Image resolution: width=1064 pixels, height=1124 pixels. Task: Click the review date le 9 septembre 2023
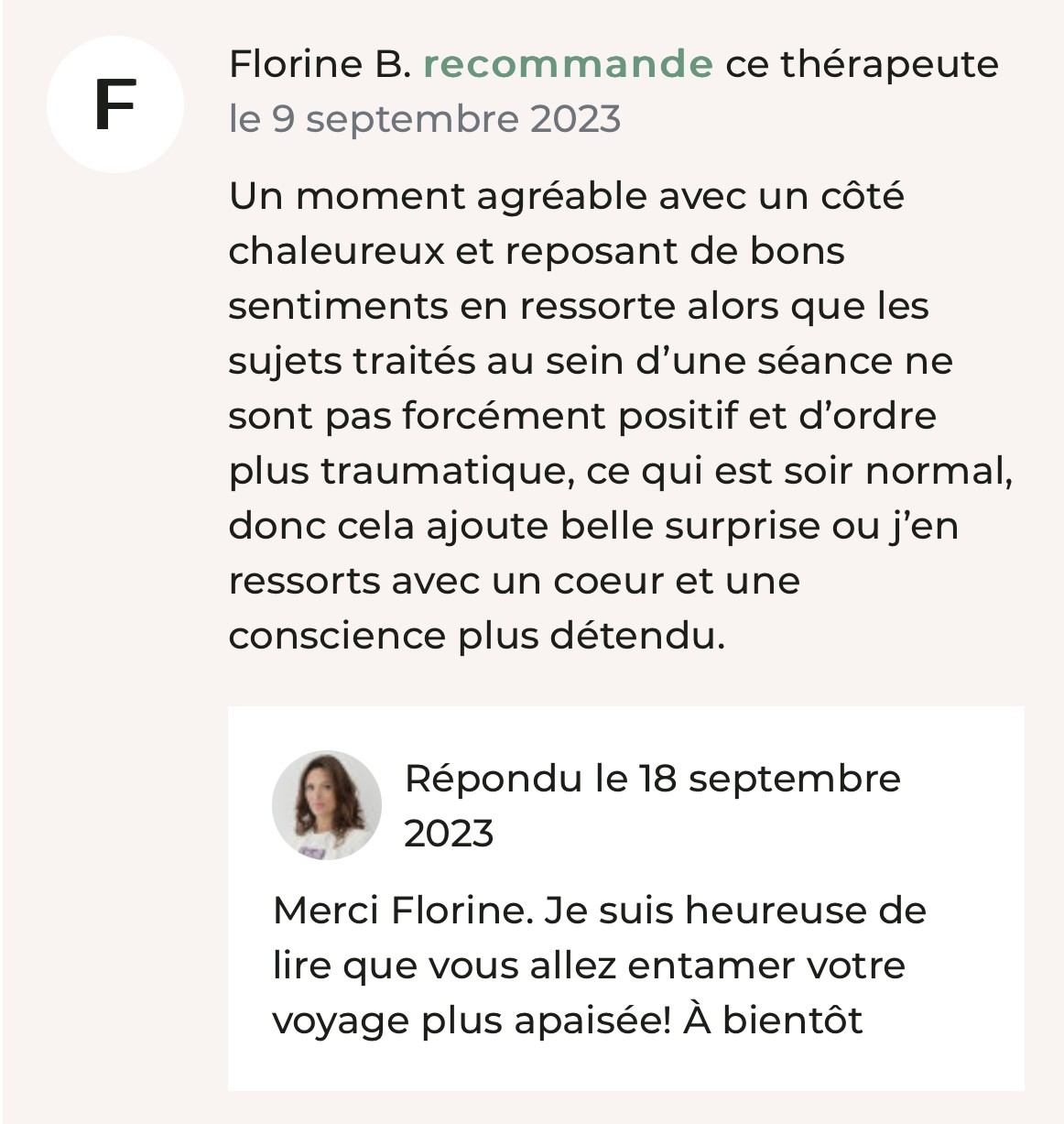point(425,119)
